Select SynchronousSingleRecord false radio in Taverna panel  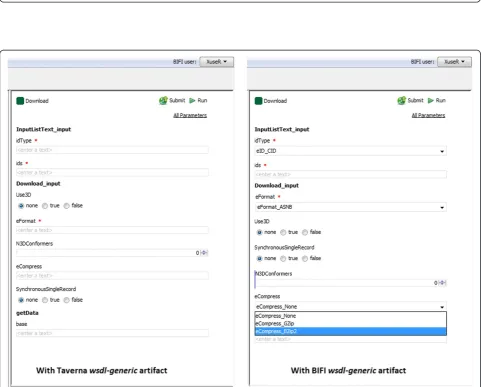click(66, 300)
